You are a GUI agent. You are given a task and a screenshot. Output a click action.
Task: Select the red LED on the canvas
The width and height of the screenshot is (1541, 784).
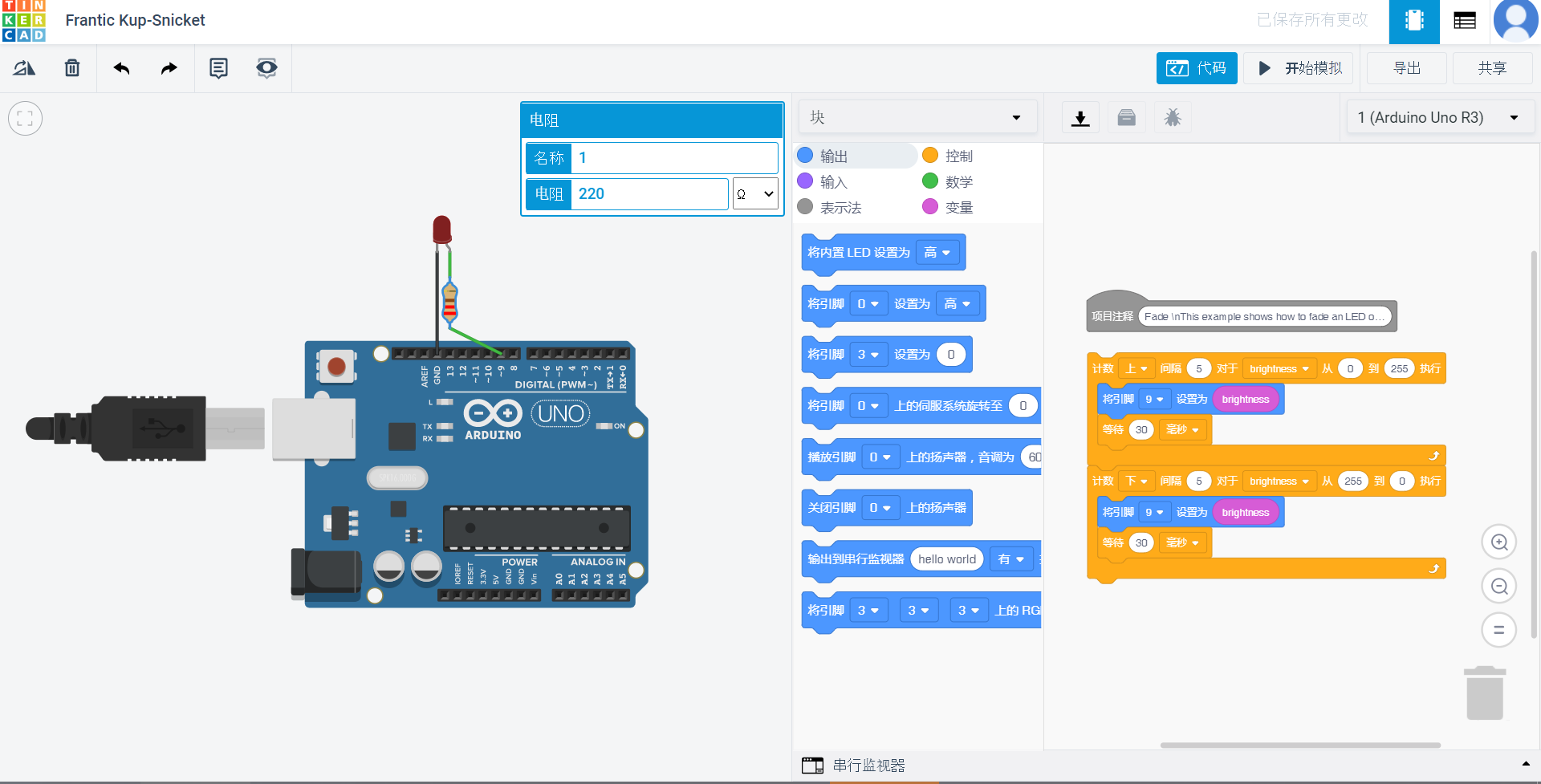[441, 230]
